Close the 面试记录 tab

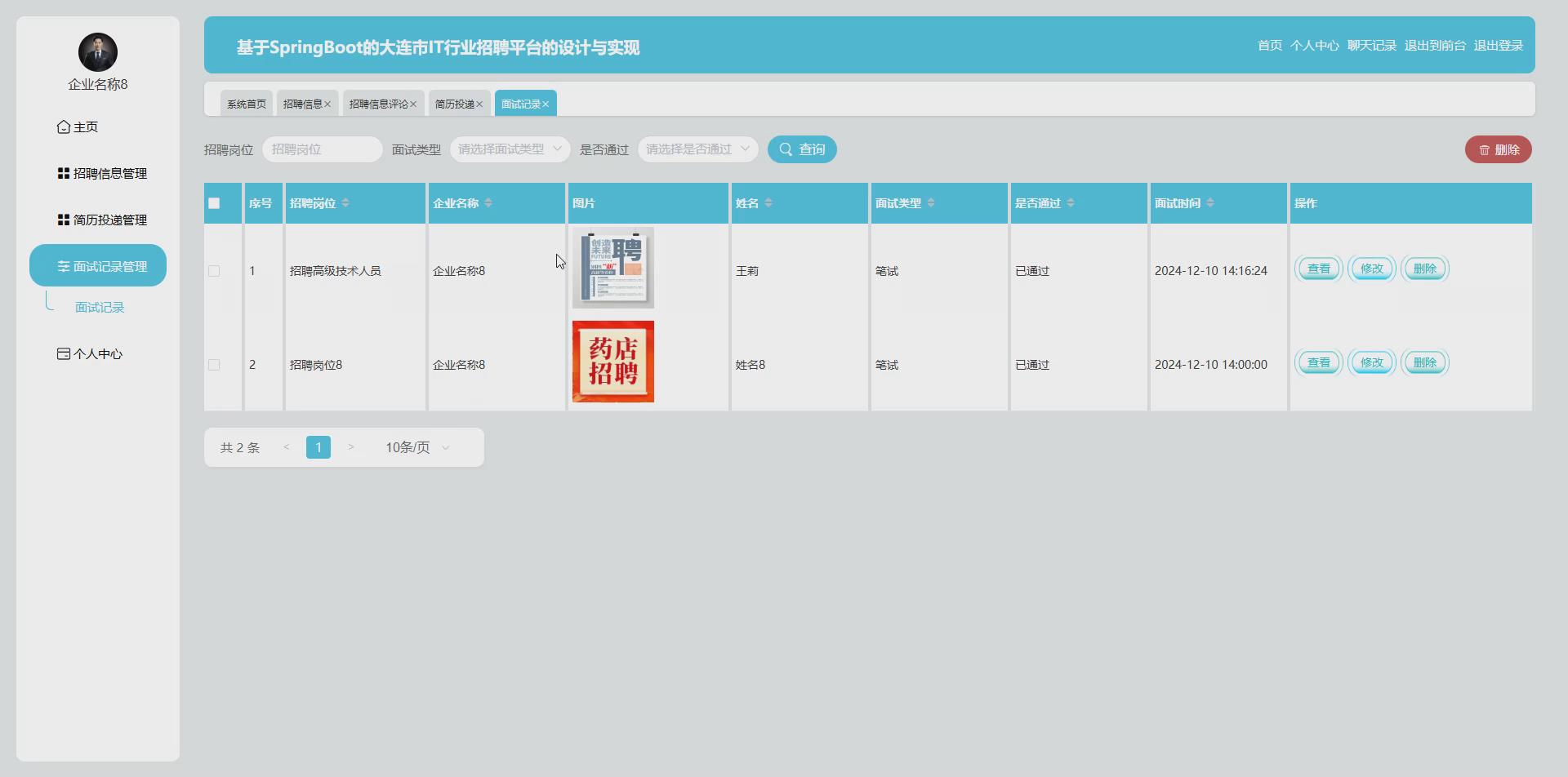546,104
